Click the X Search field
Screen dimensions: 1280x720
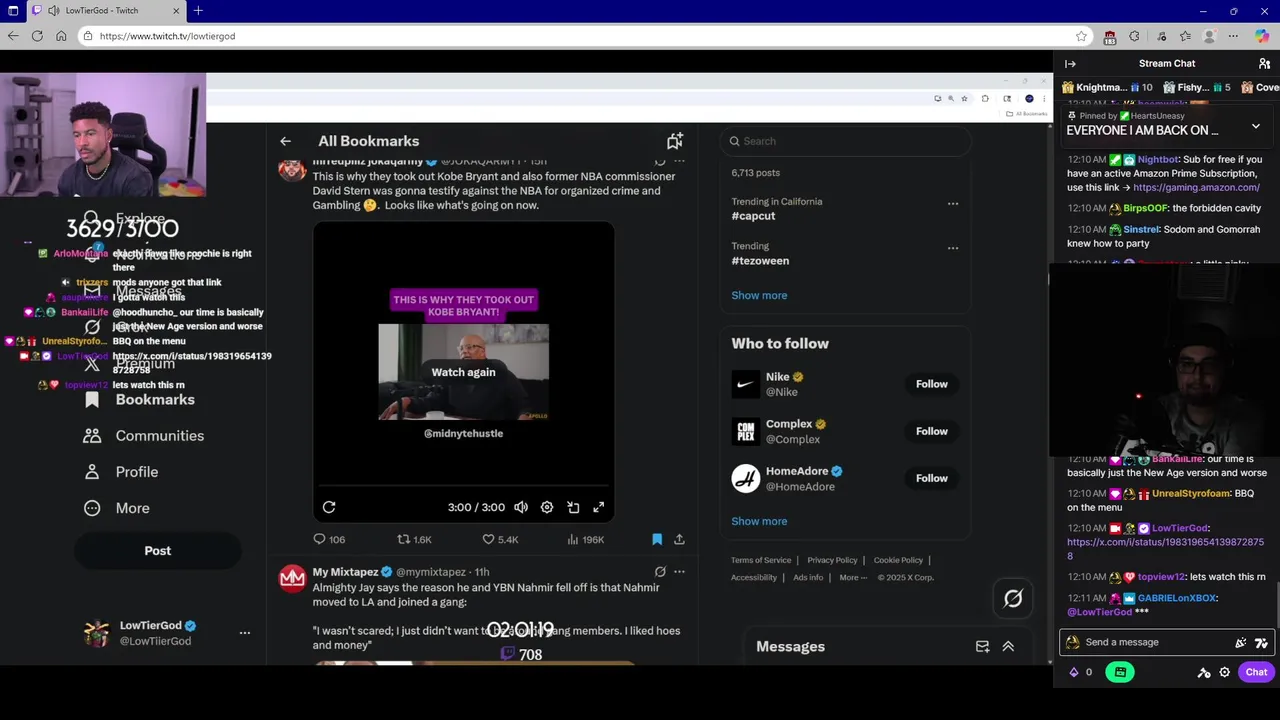(846, 141)
